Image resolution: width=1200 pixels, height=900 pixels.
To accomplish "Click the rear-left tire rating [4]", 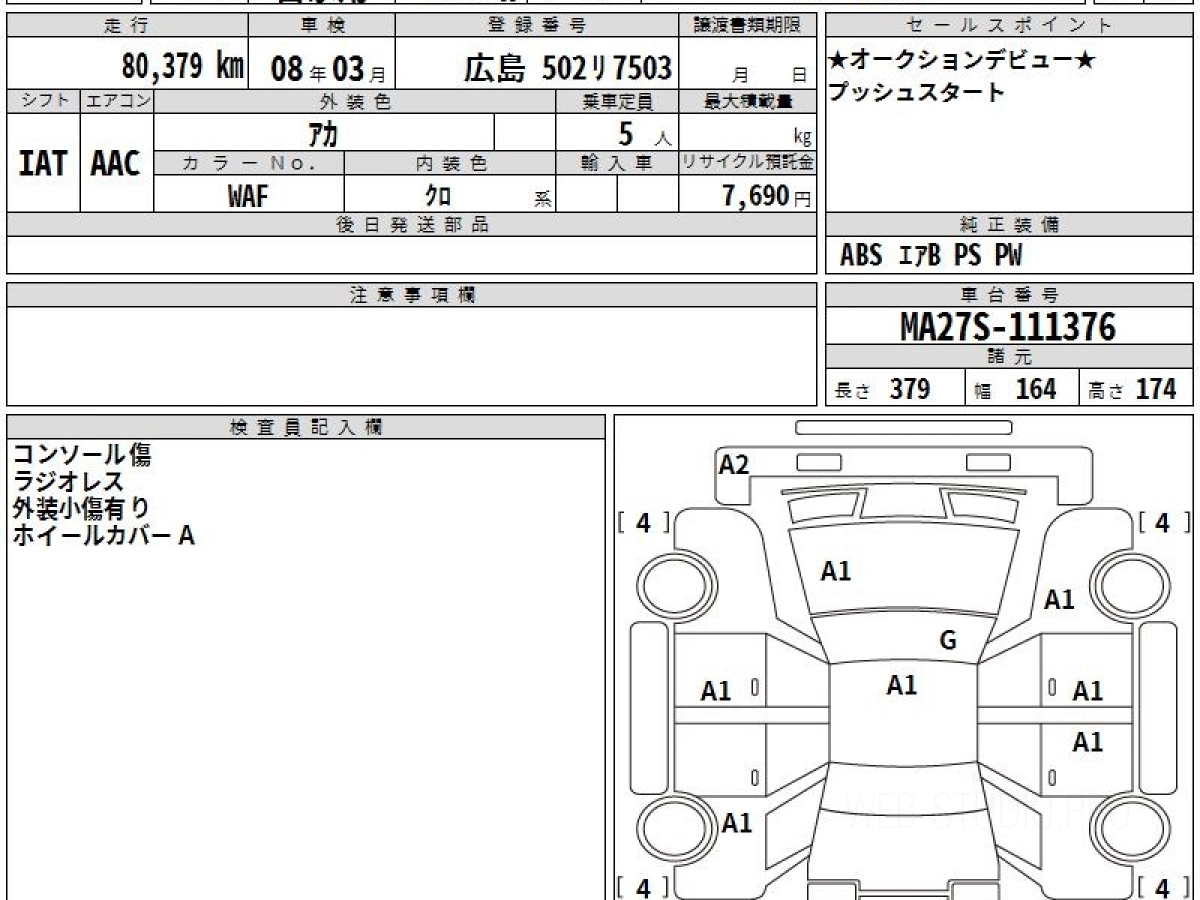I will pos(643,887).
